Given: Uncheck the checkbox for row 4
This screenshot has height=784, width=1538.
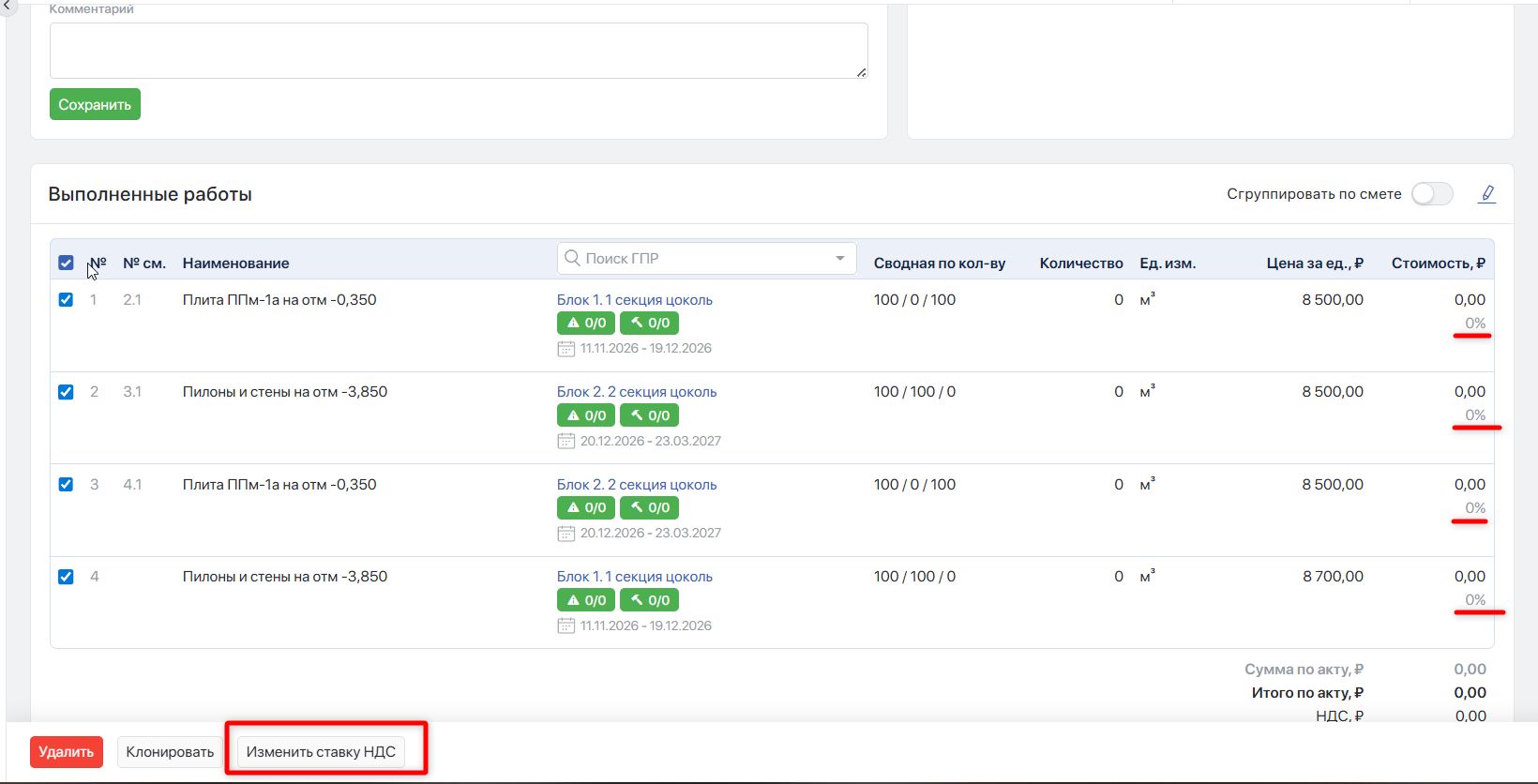Looking at the screenshot, I should tap(66, 577).
